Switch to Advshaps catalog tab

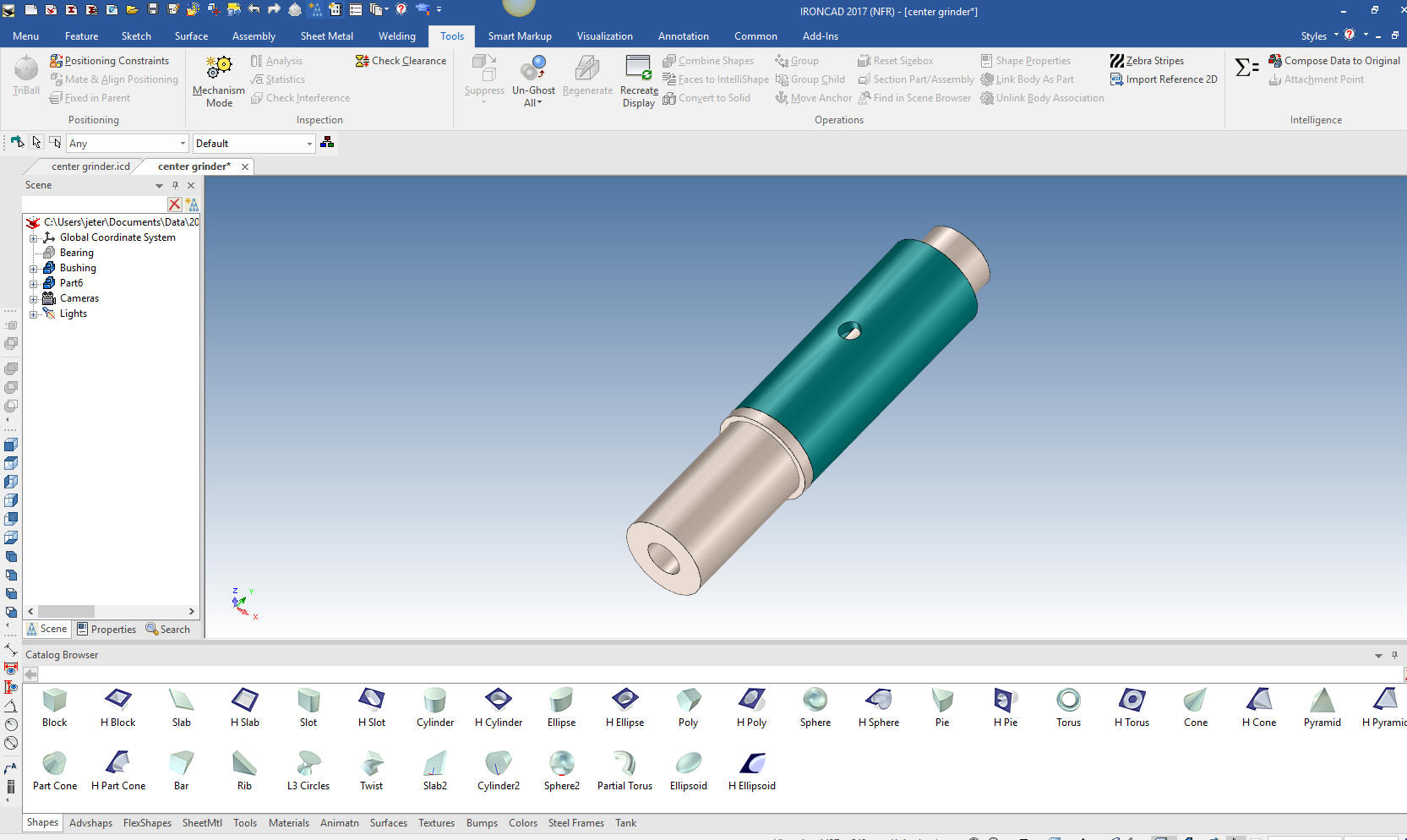click(x=90, y=823)
